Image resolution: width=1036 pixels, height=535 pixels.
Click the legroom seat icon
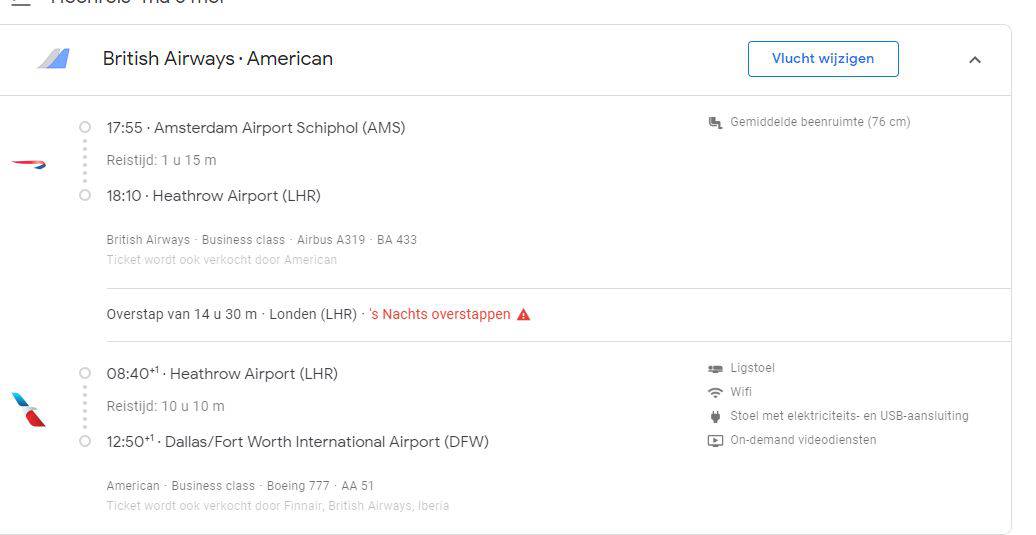[x=715, y=123]
